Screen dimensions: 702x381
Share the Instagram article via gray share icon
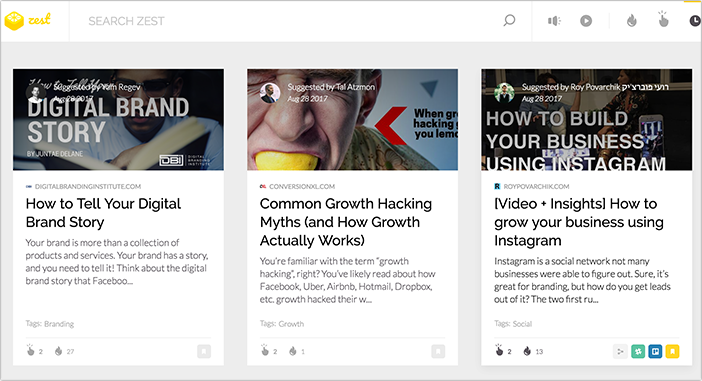tap(620, 351)
